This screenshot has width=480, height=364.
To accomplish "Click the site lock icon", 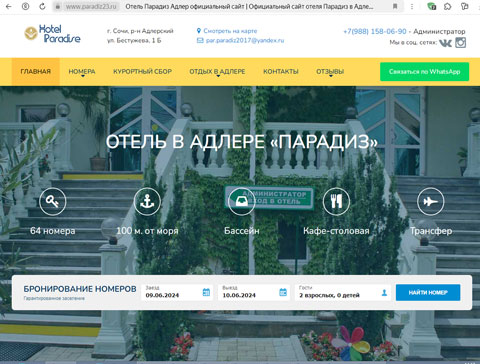I will coord(58,7).
